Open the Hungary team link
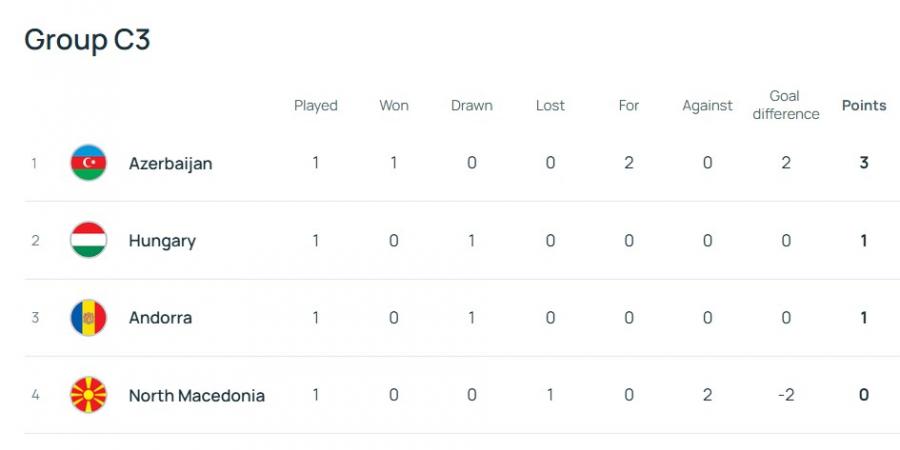Viewport: 900px width, 450px height. pos(162,241)
